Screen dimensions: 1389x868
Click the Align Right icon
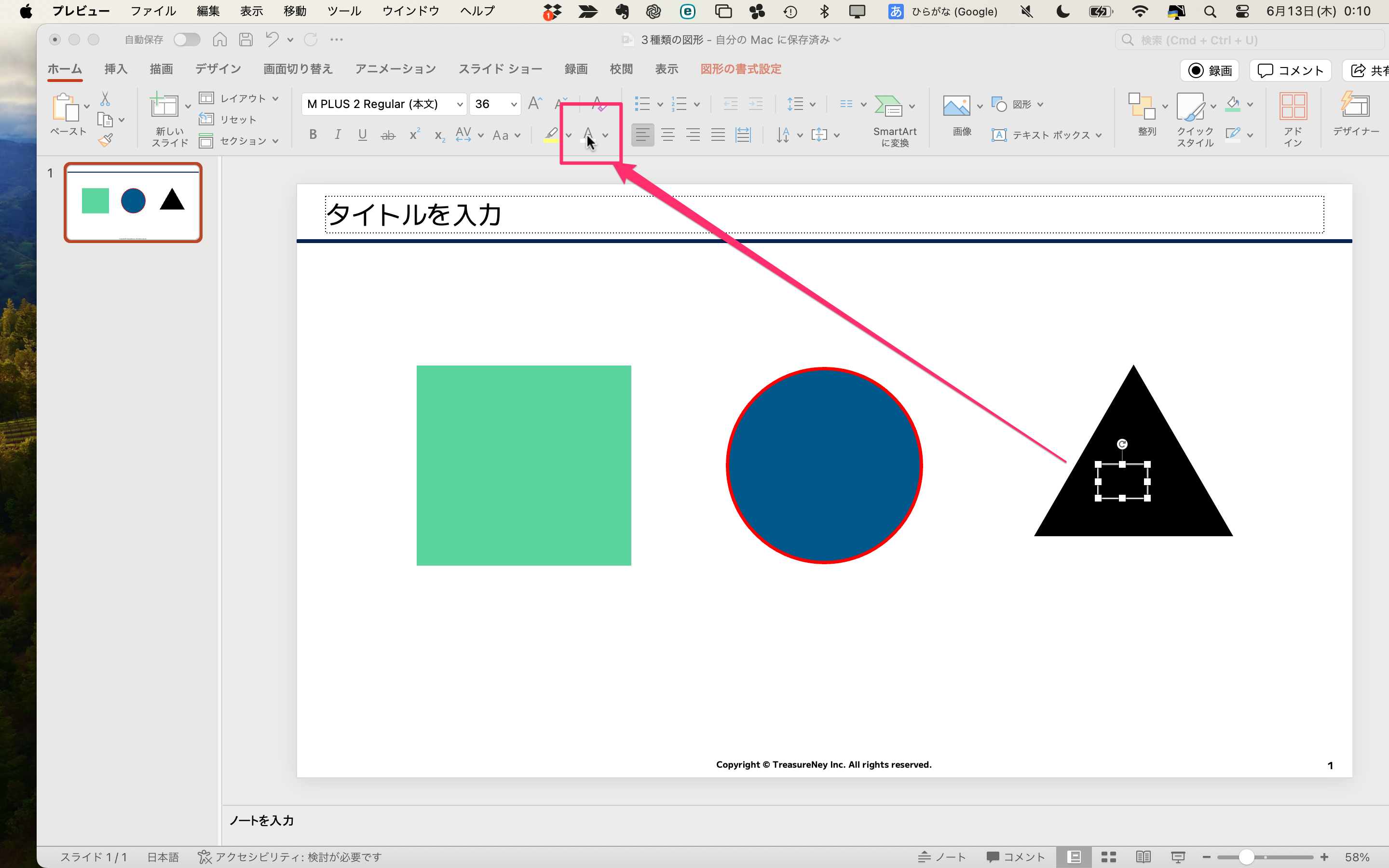coord(693,136)
